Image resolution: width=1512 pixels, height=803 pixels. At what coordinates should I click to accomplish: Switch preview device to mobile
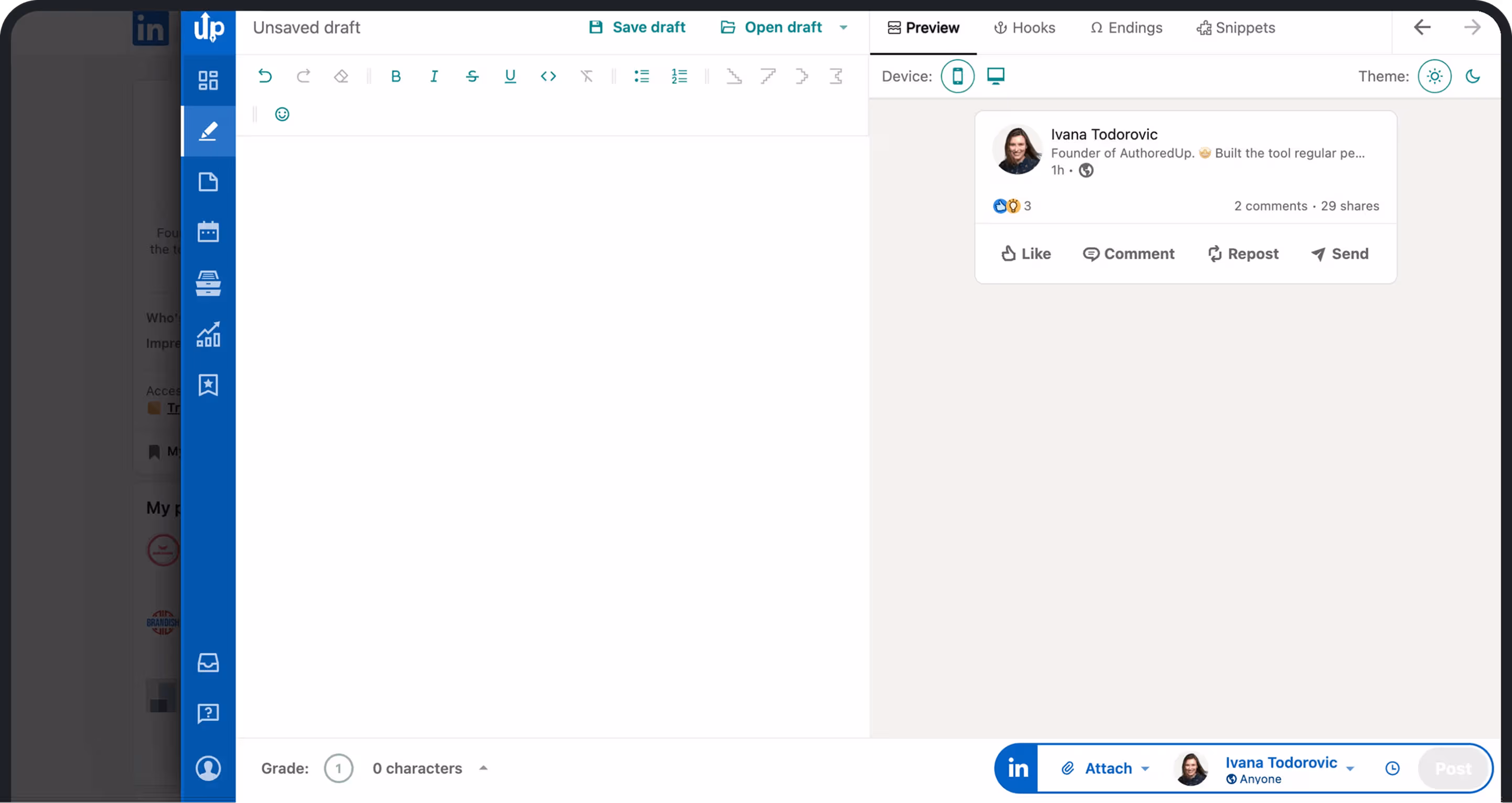click(957, 76)
